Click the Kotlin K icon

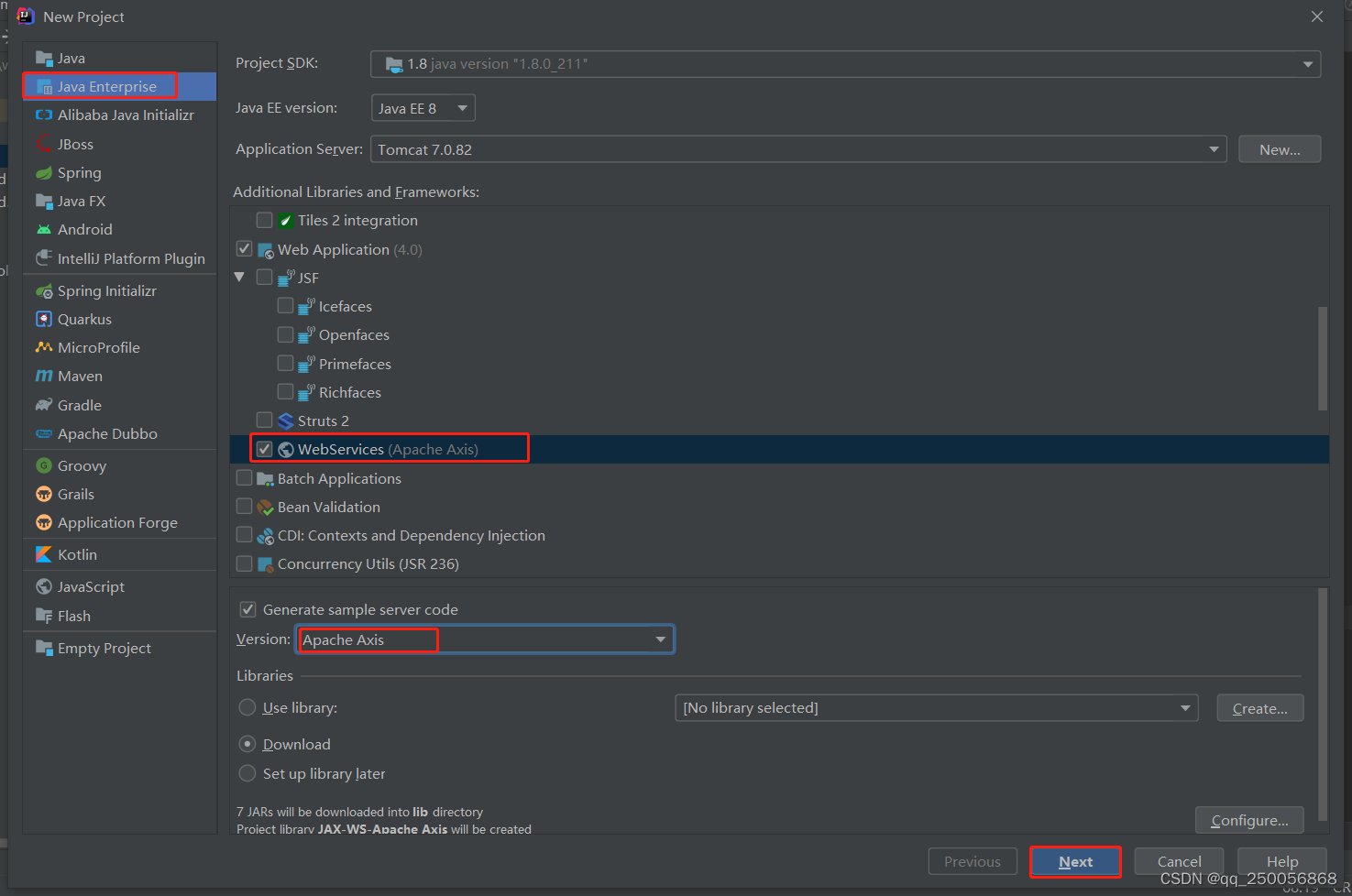pos(44,554)
